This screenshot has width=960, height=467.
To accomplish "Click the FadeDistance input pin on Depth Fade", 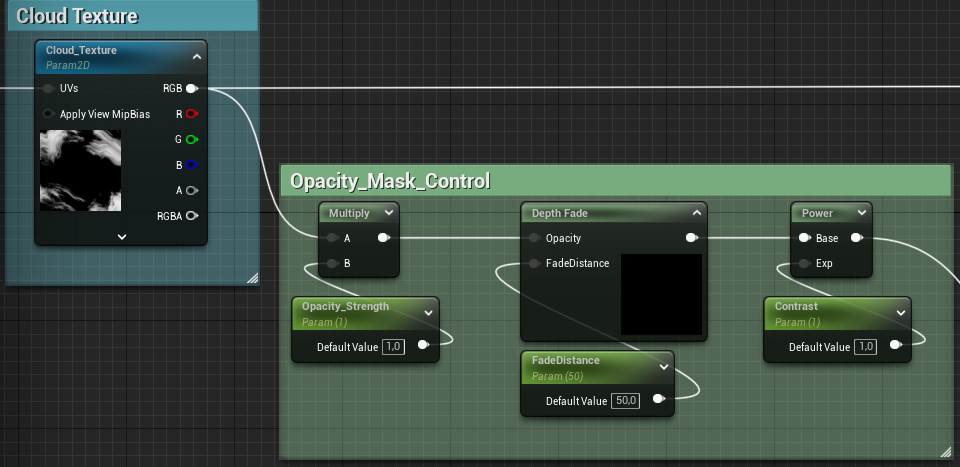I will pos(534,263).
